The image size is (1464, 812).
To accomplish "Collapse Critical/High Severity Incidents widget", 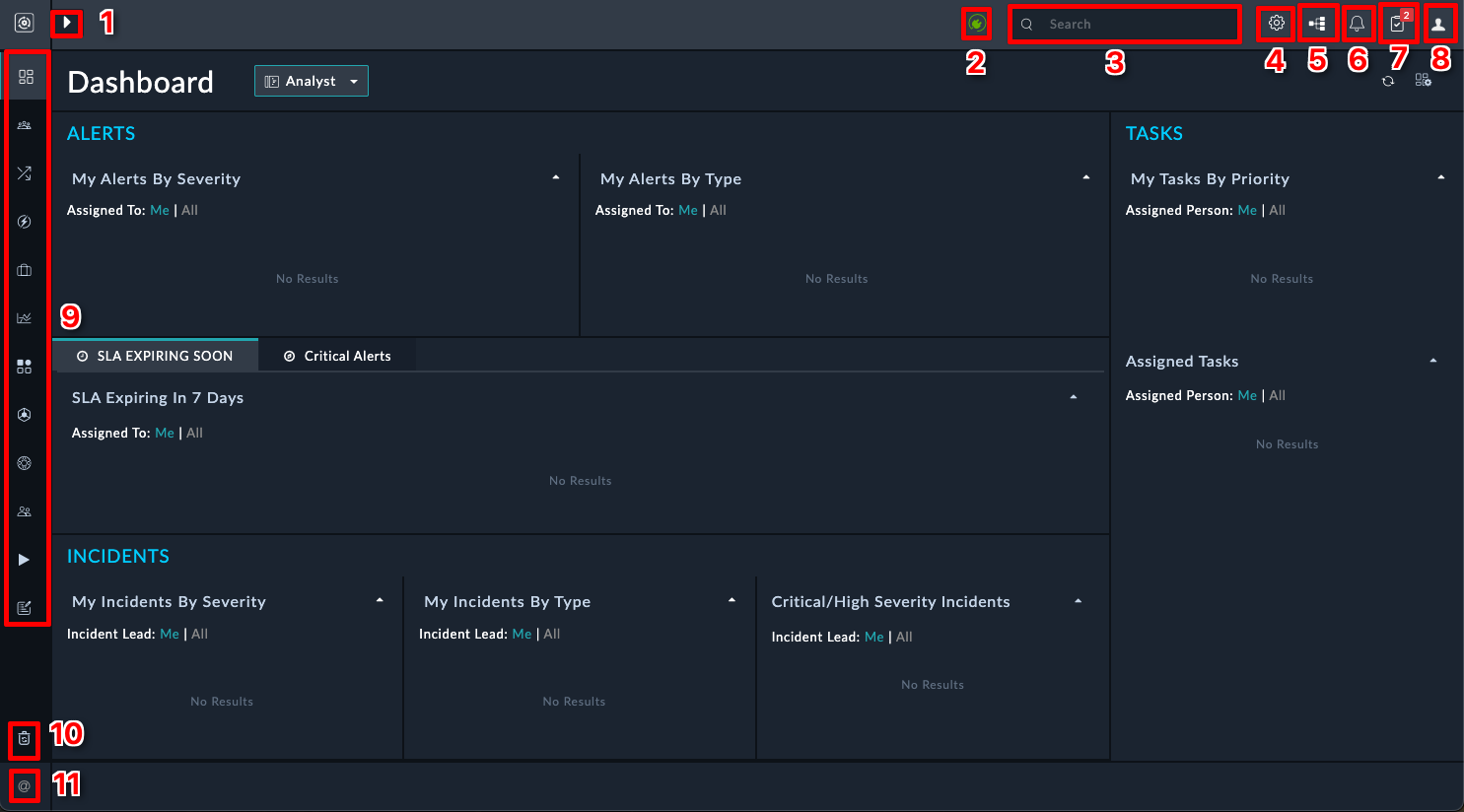I will click(1079, 601).
